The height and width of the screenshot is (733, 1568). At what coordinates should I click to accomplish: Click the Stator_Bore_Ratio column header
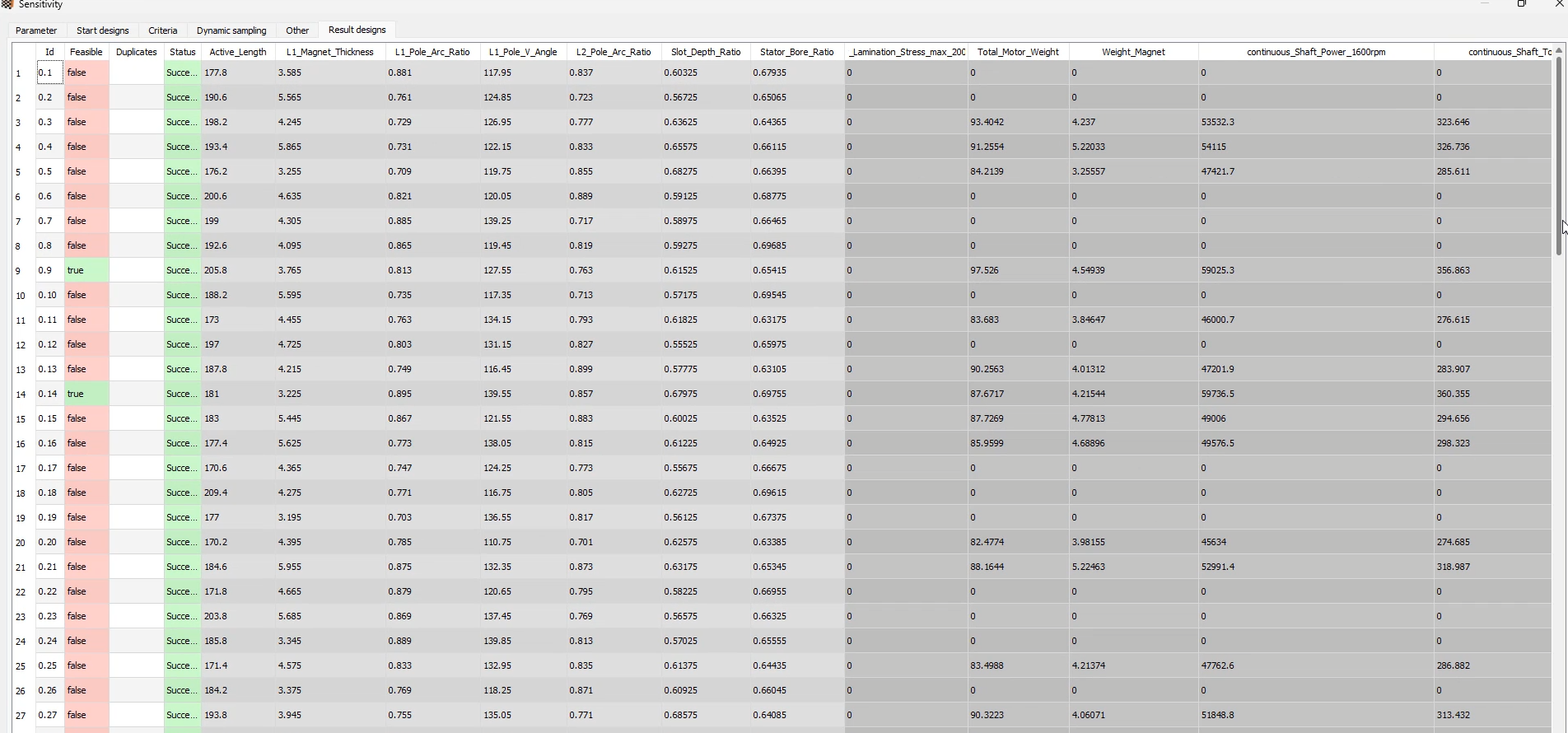point(796,52)
